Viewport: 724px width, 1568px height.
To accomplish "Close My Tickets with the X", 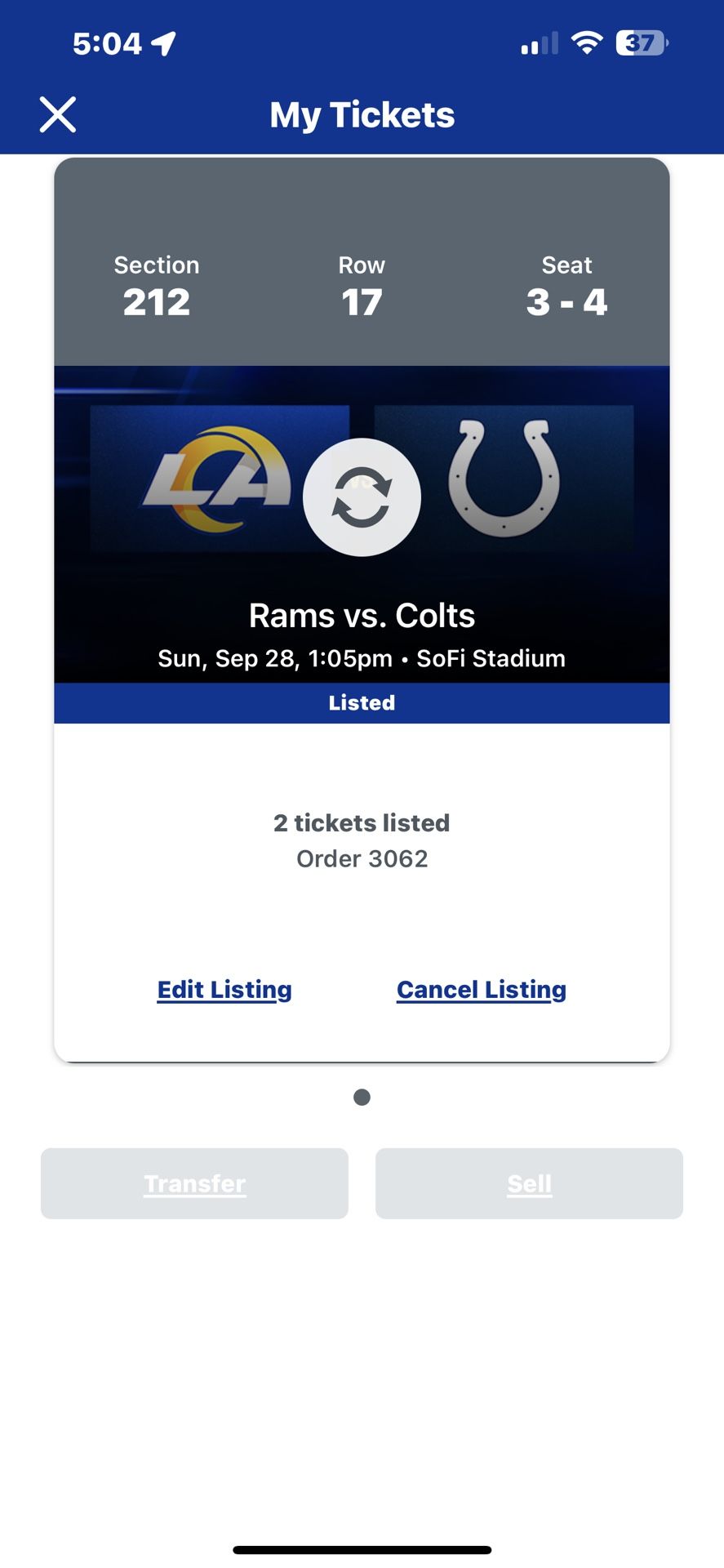I will (58, 114).
